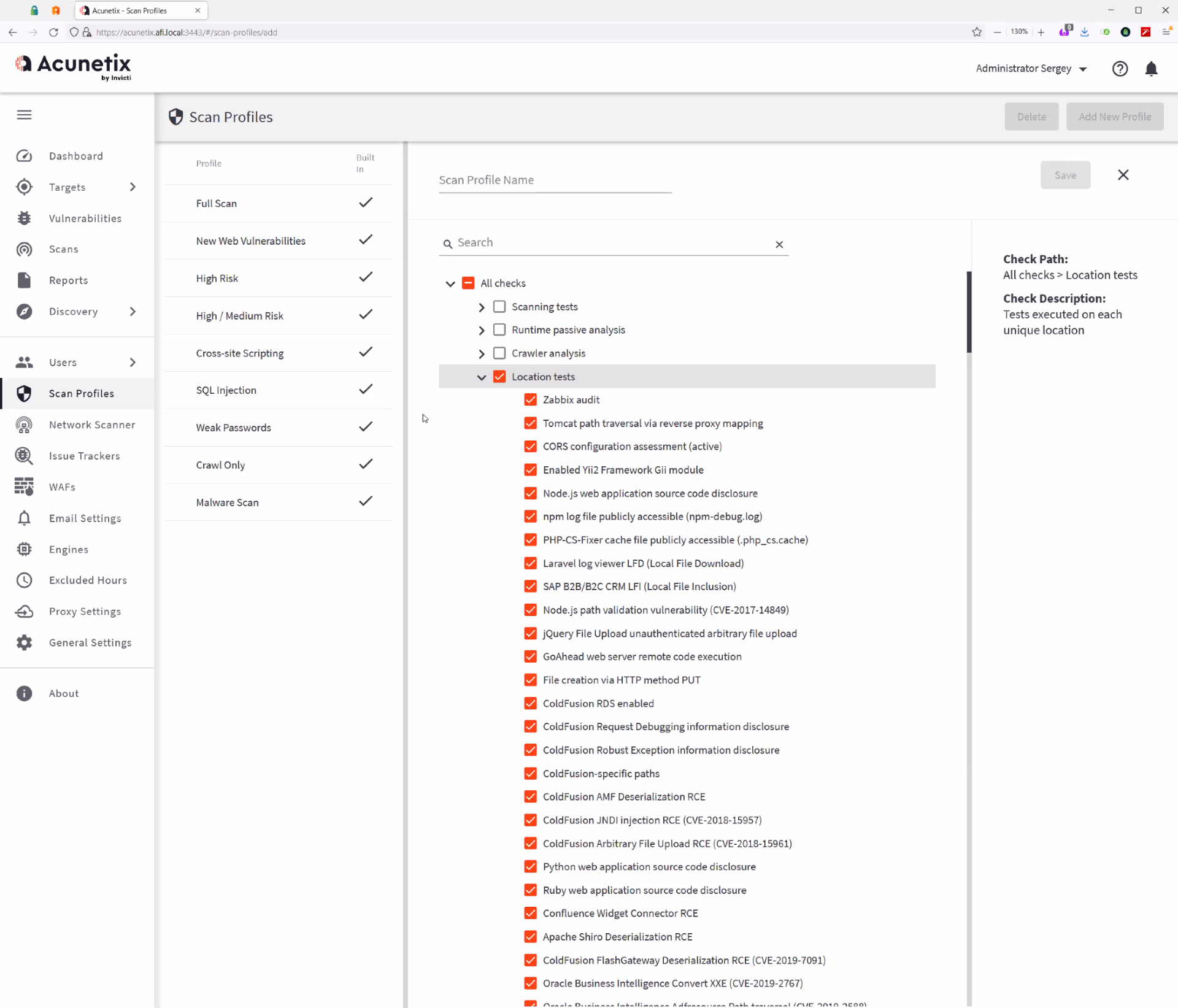Go to Proxy Settings menu item
Image resolution: width=1178 pixels, height=1008 pixels.
[85, 611]
